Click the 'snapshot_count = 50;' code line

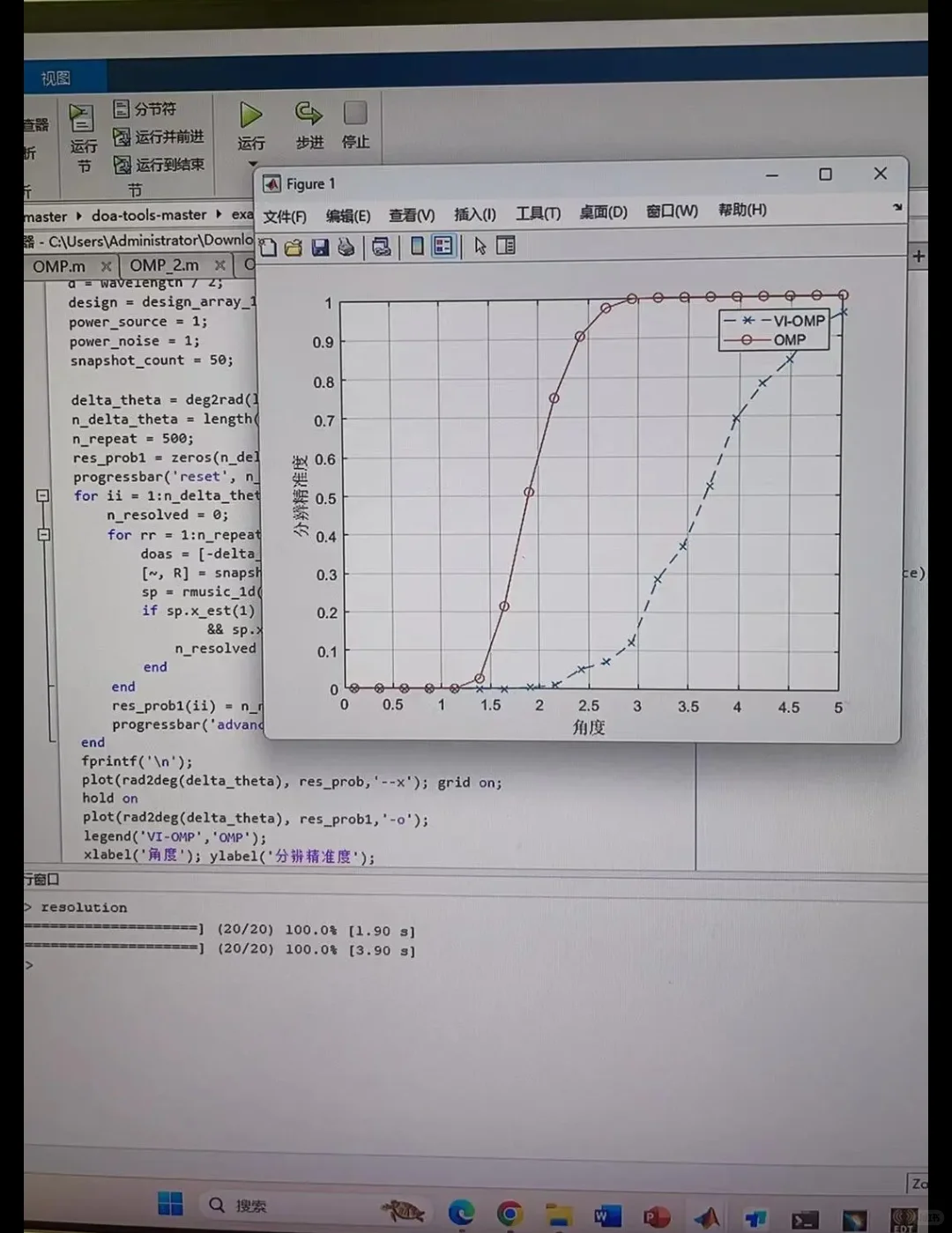[152, 360]
